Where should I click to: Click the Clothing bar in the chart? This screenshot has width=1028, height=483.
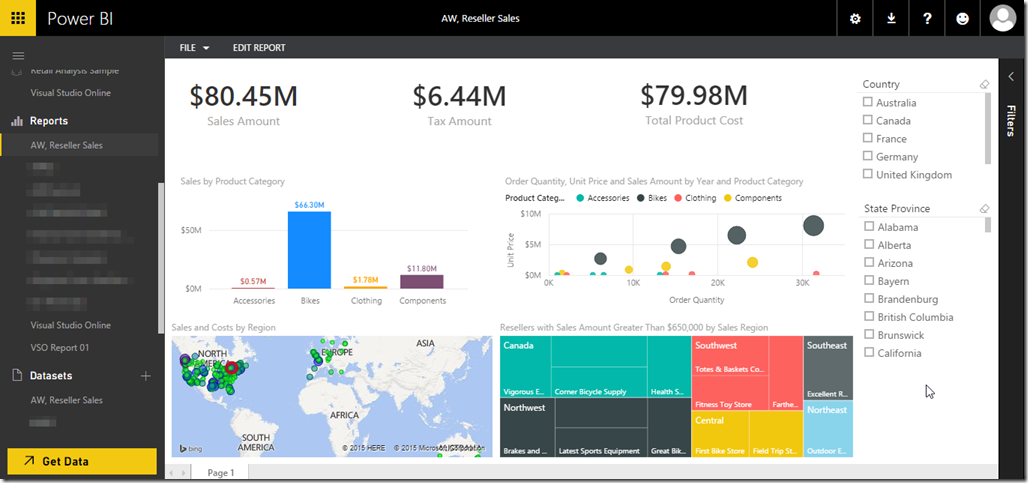(x=366, y=287)
